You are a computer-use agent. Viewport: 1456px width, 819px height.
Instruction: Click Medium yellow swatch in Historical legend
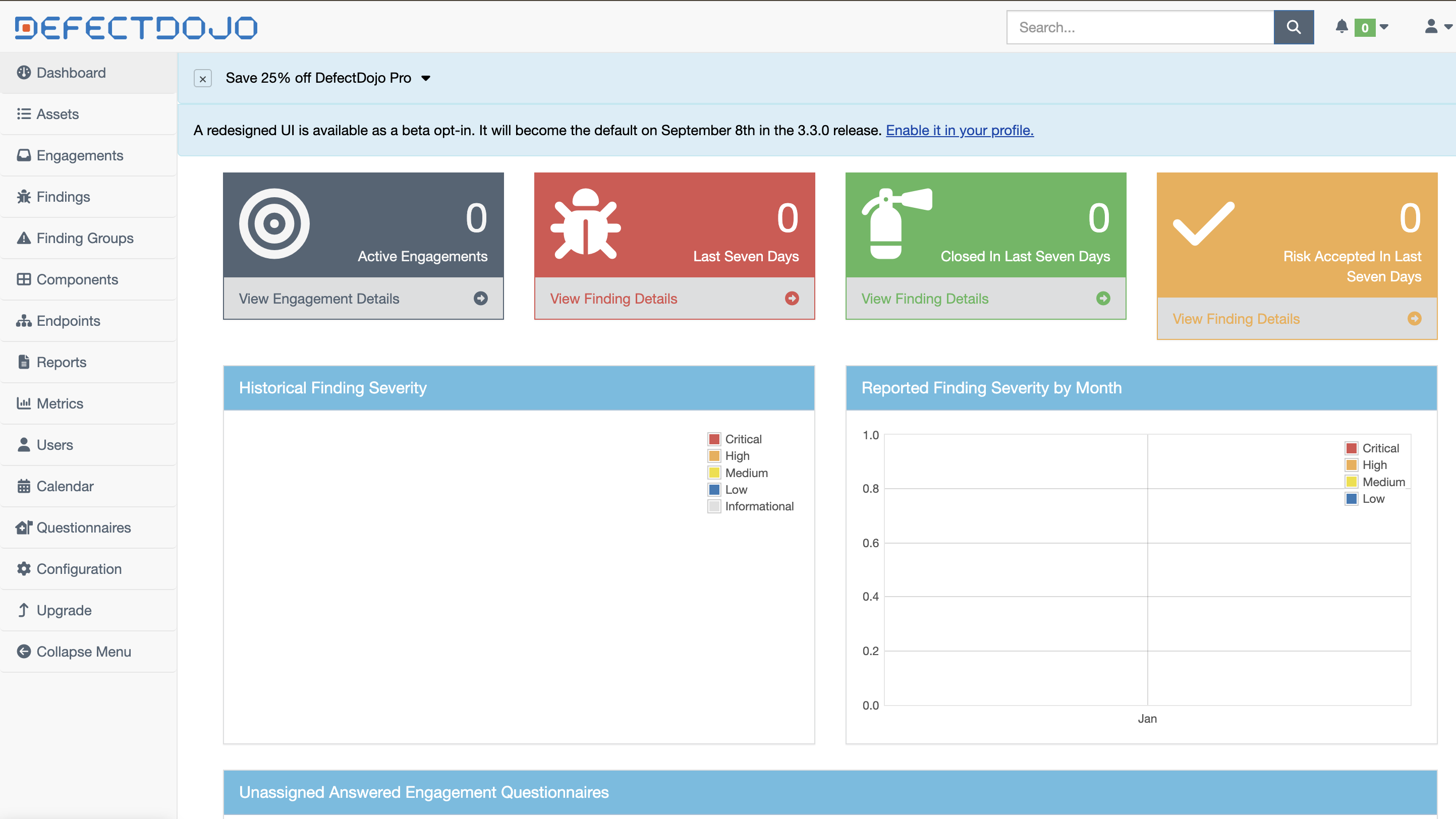714,473
